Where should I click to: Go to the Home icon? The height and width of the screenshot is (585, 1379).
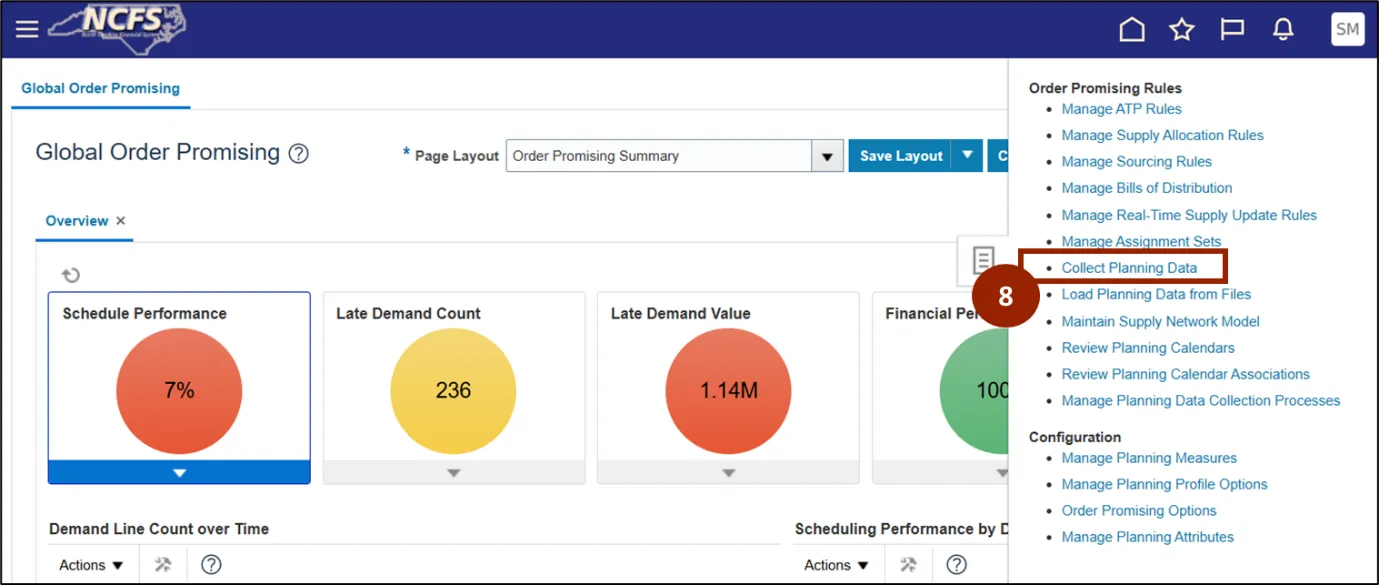[x=1131, y=30]
